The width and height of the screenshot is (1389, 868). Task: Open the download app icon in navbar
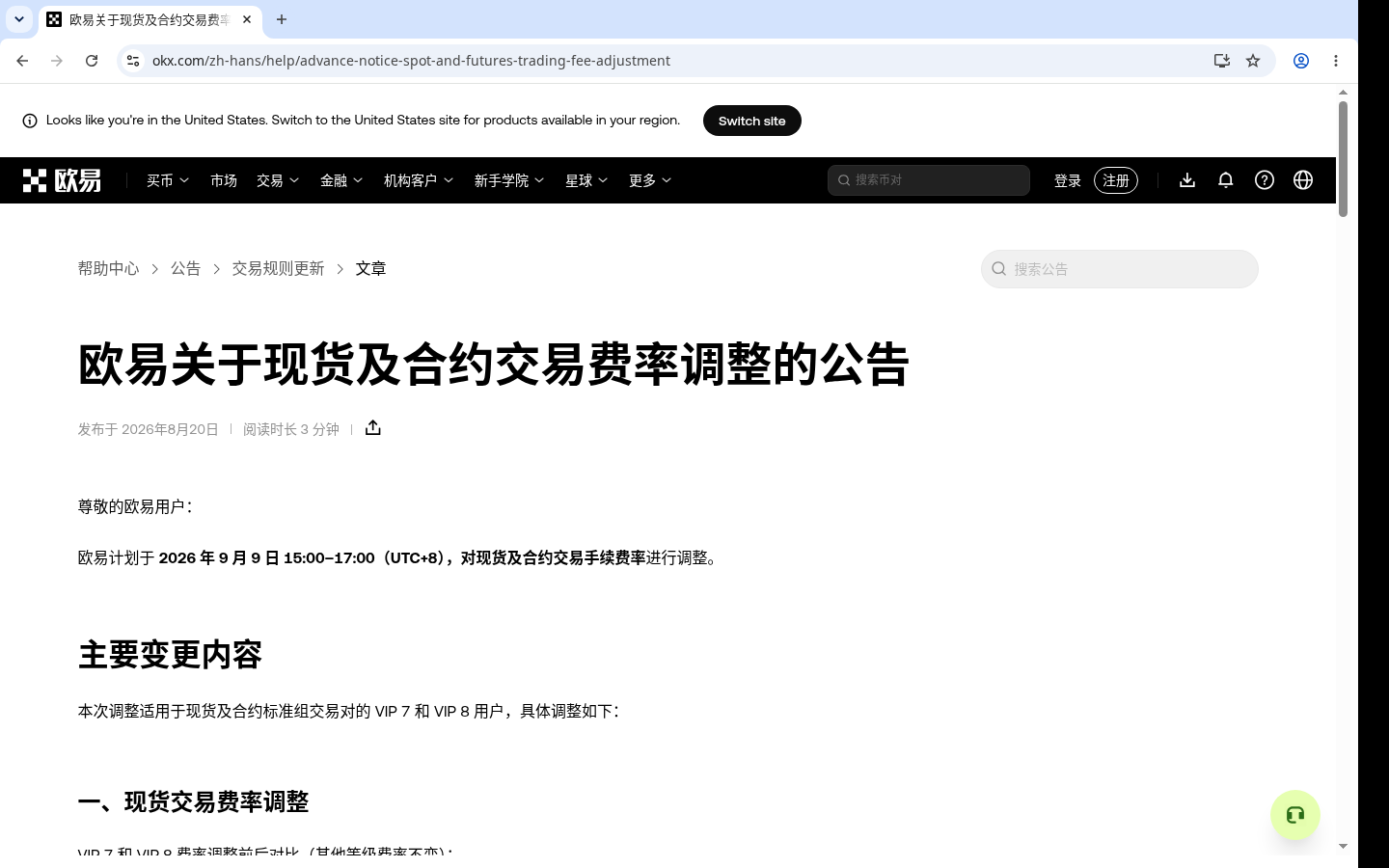(1187, 180)
